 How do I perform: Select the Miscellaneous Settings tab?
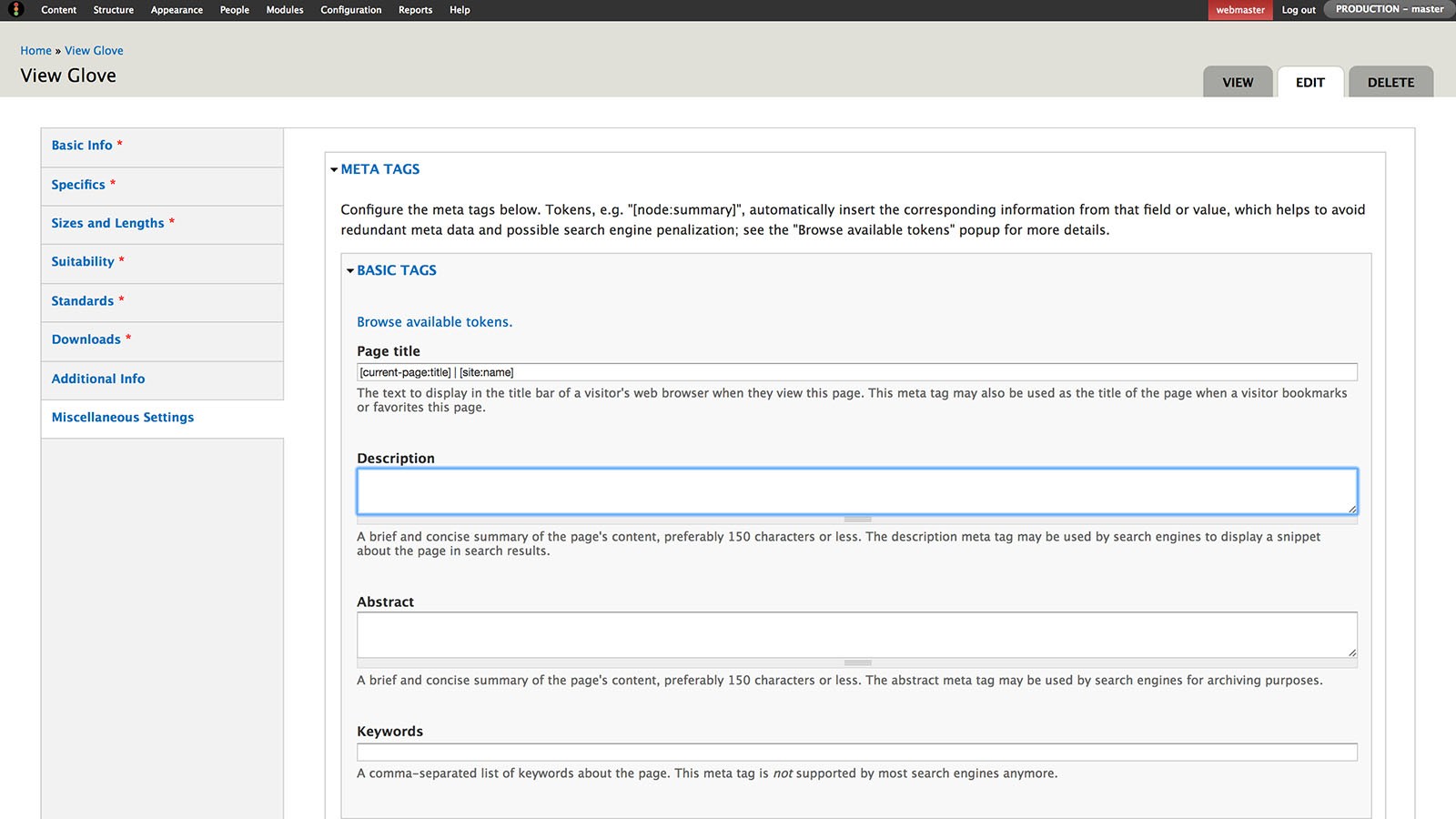pos(162,418)
